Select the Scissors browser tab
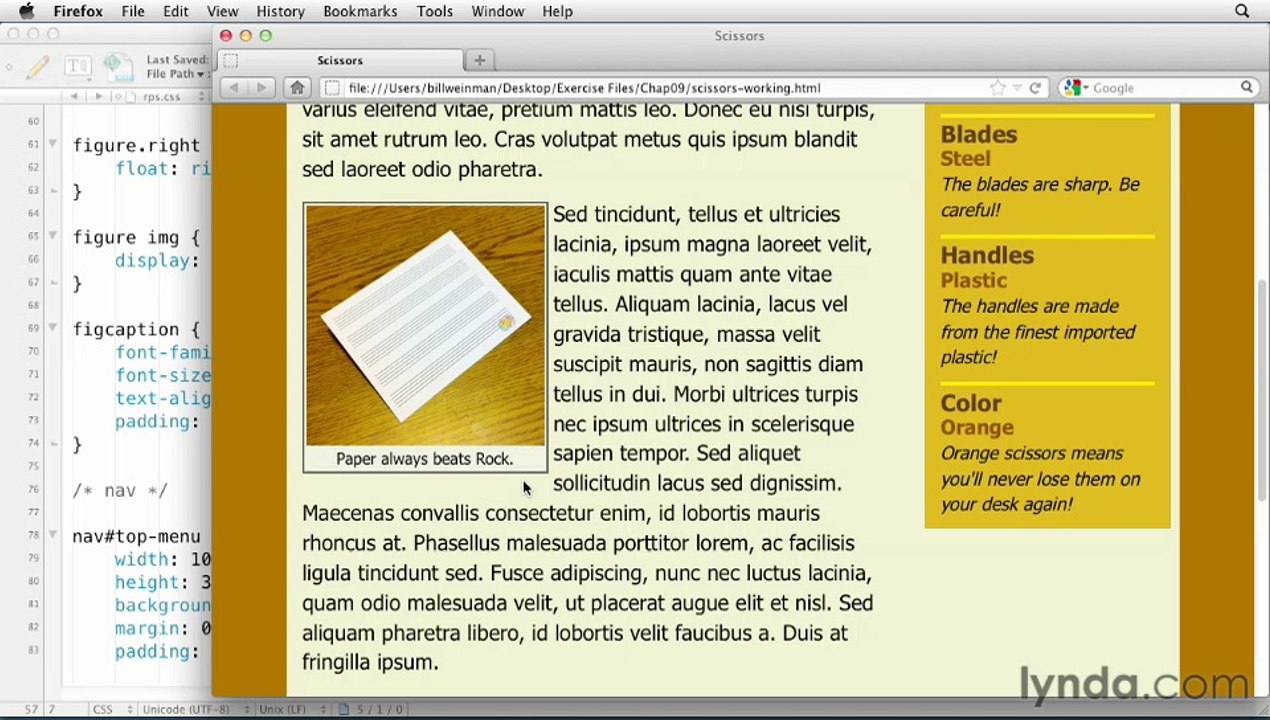The width and height of the screenshot is (1270, 720). pos(340,60)
